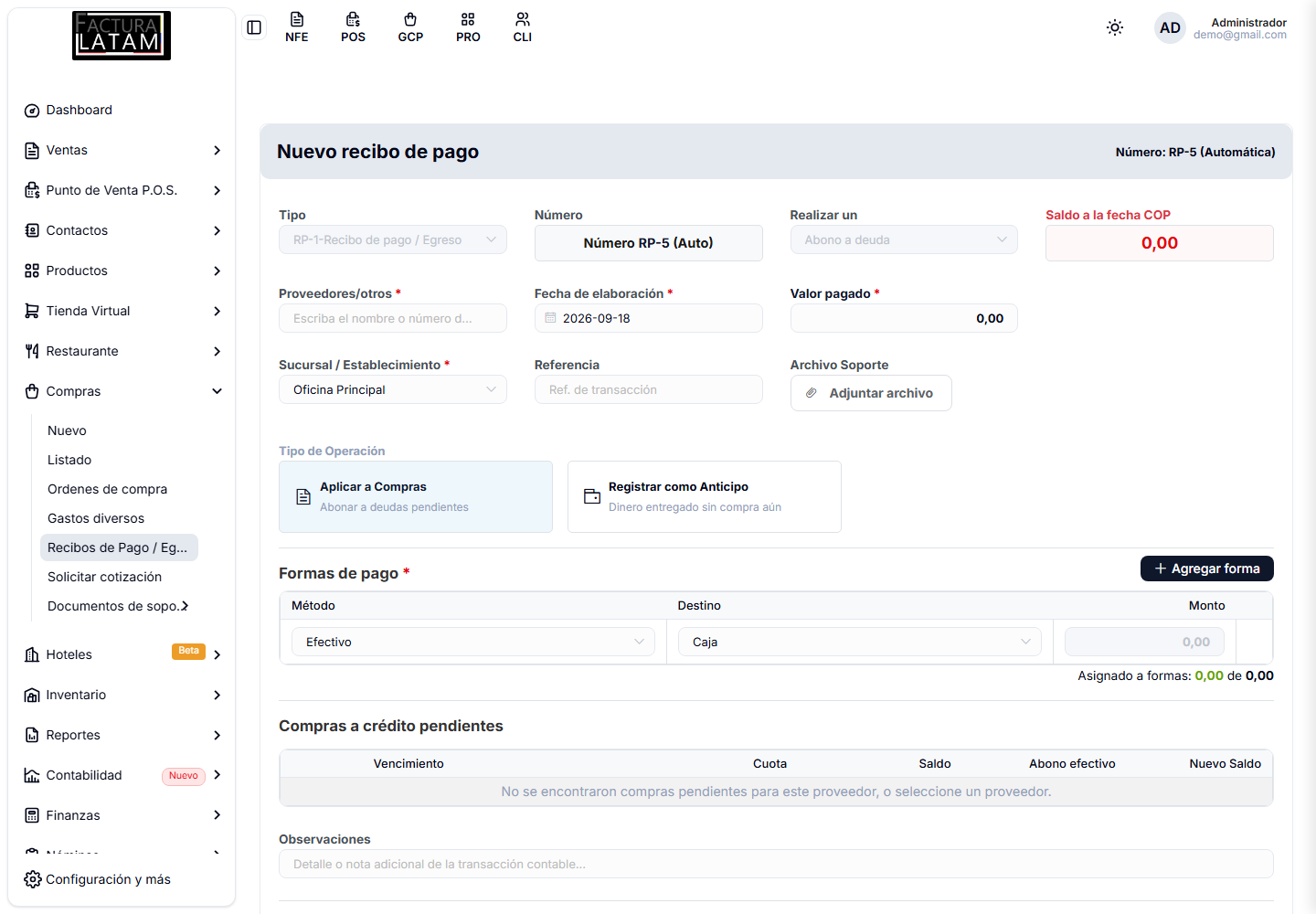This screenshot has width=1316, height=914.
Task: Click the Ventas receipt icon
Action: tap(32, 151)
